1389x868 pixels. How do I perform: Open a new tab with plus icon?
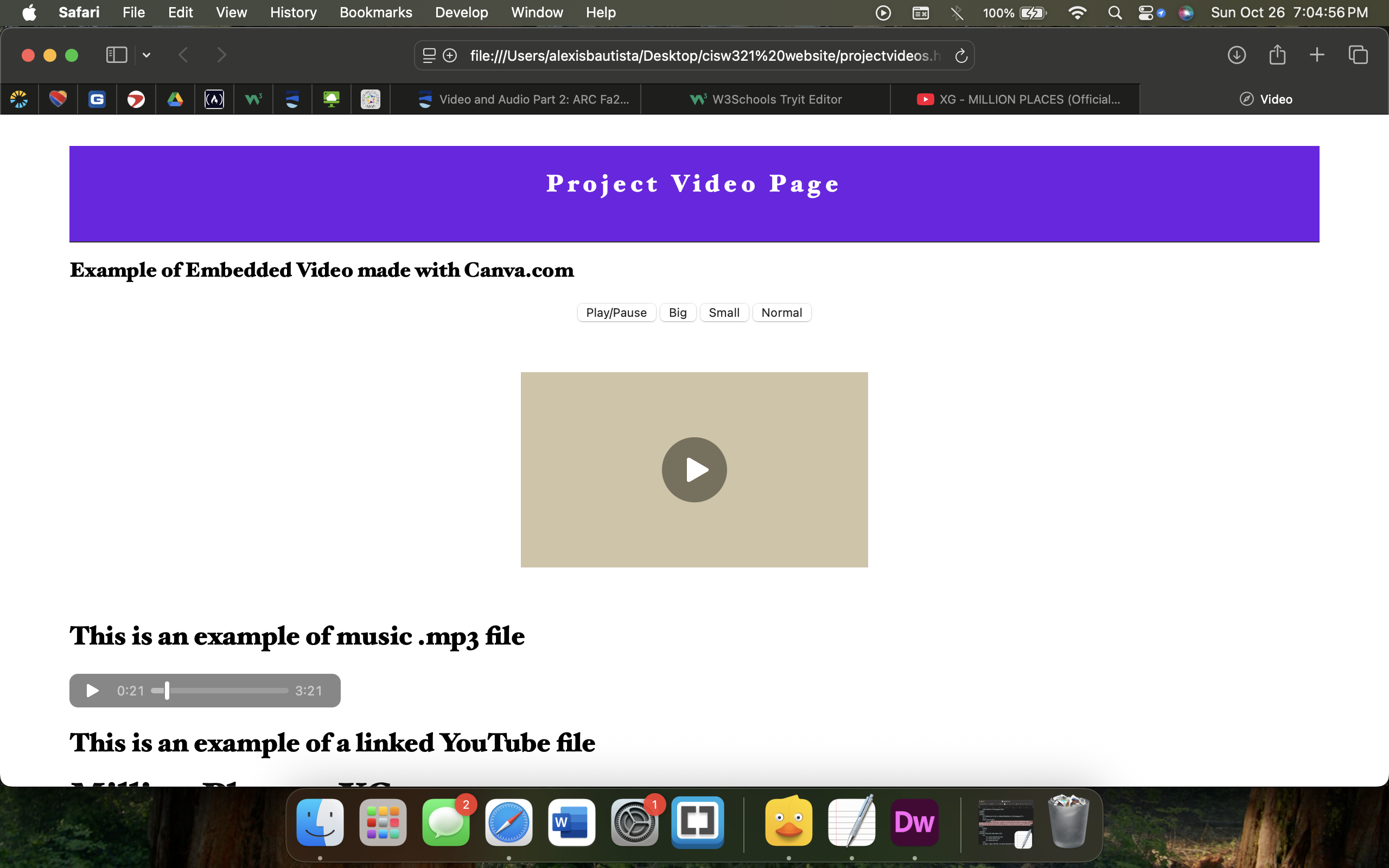point(1317,55)
